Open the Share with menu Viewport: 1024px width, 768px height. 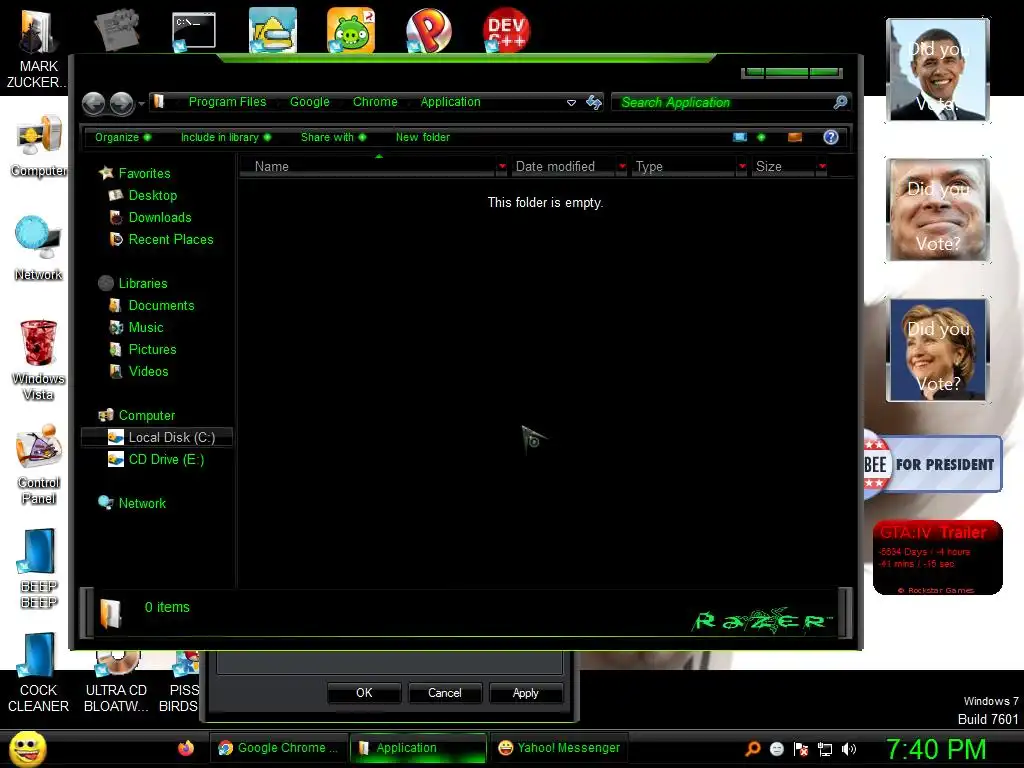[333, 137]
